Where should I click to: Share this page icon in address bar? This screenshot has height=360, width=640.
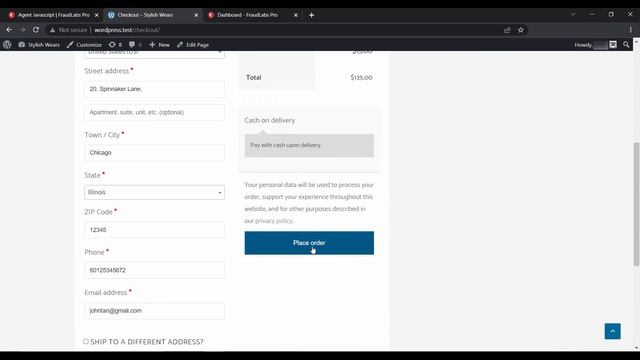(x=507, y=30)
